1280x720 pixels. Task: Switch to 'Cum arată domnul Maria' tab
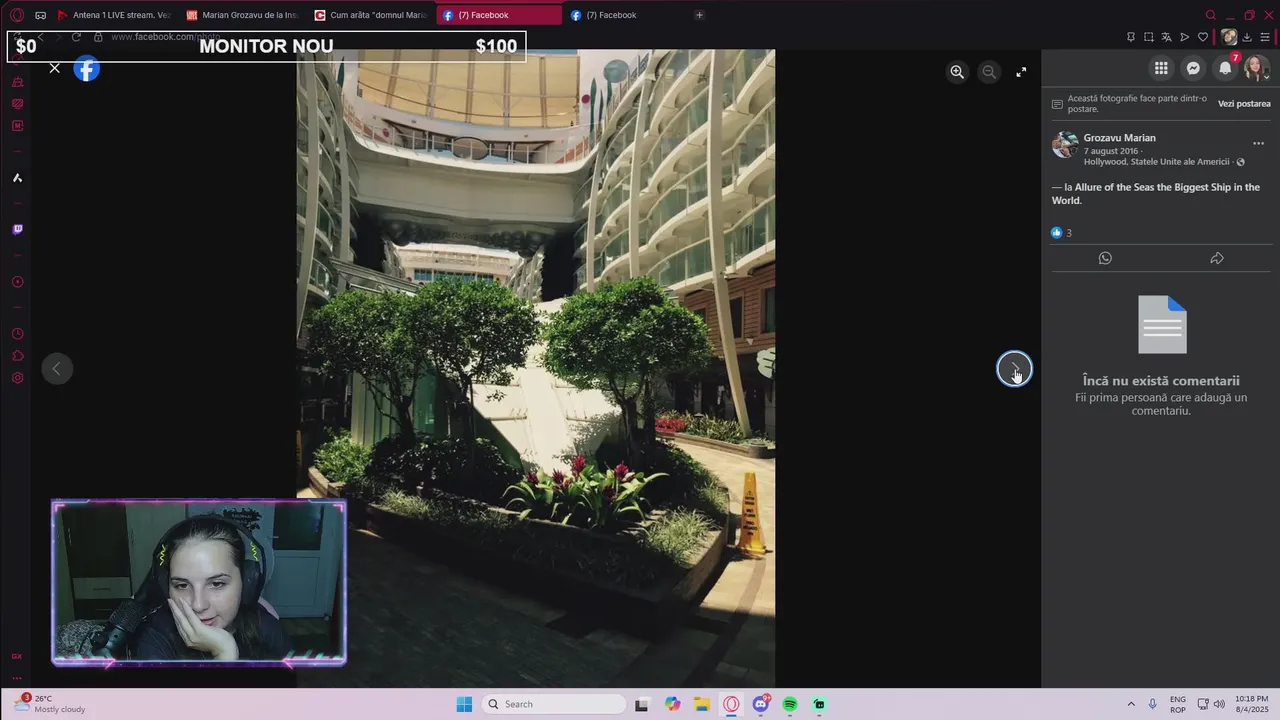click(370, 15)
